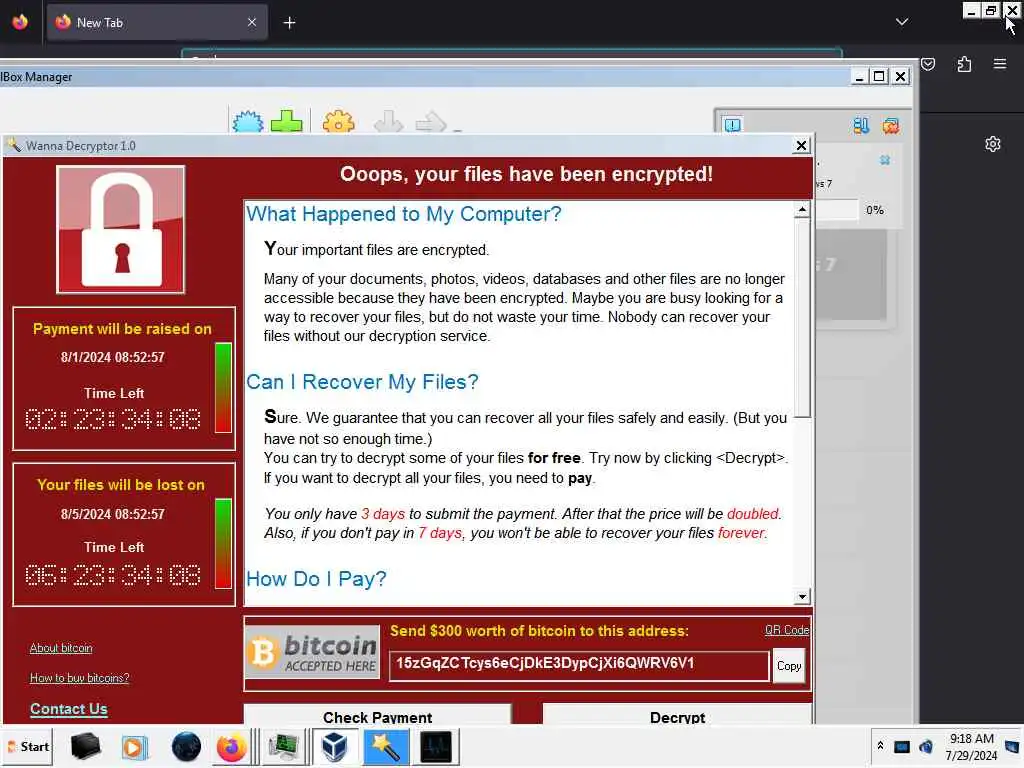1024x768 pixels.
Task: Click the date 8/5/2024 08:52:57
Action: (x=113, y=514)
